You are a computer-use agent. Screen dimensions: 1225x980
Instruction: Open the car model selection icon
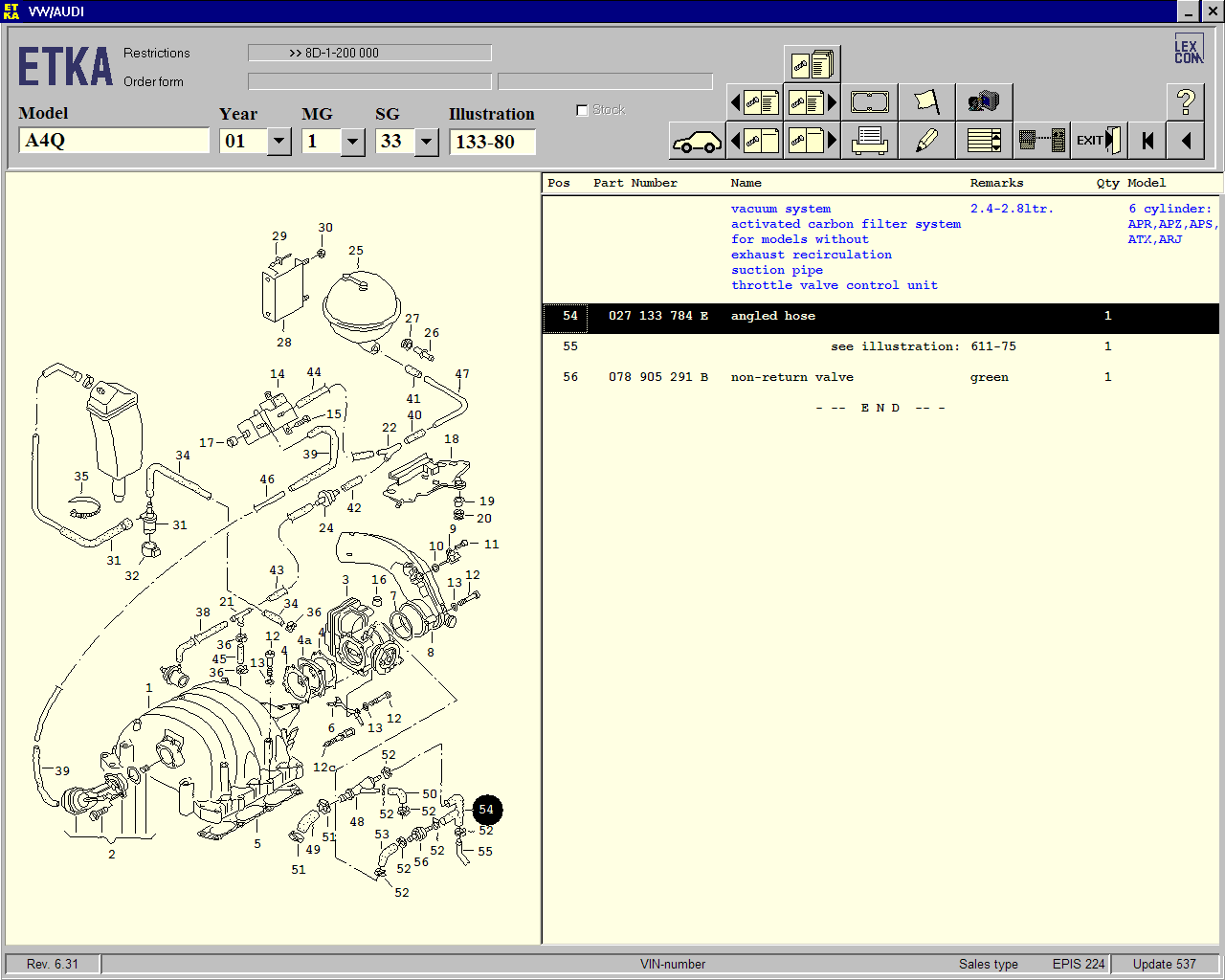(x=697, y=141)
